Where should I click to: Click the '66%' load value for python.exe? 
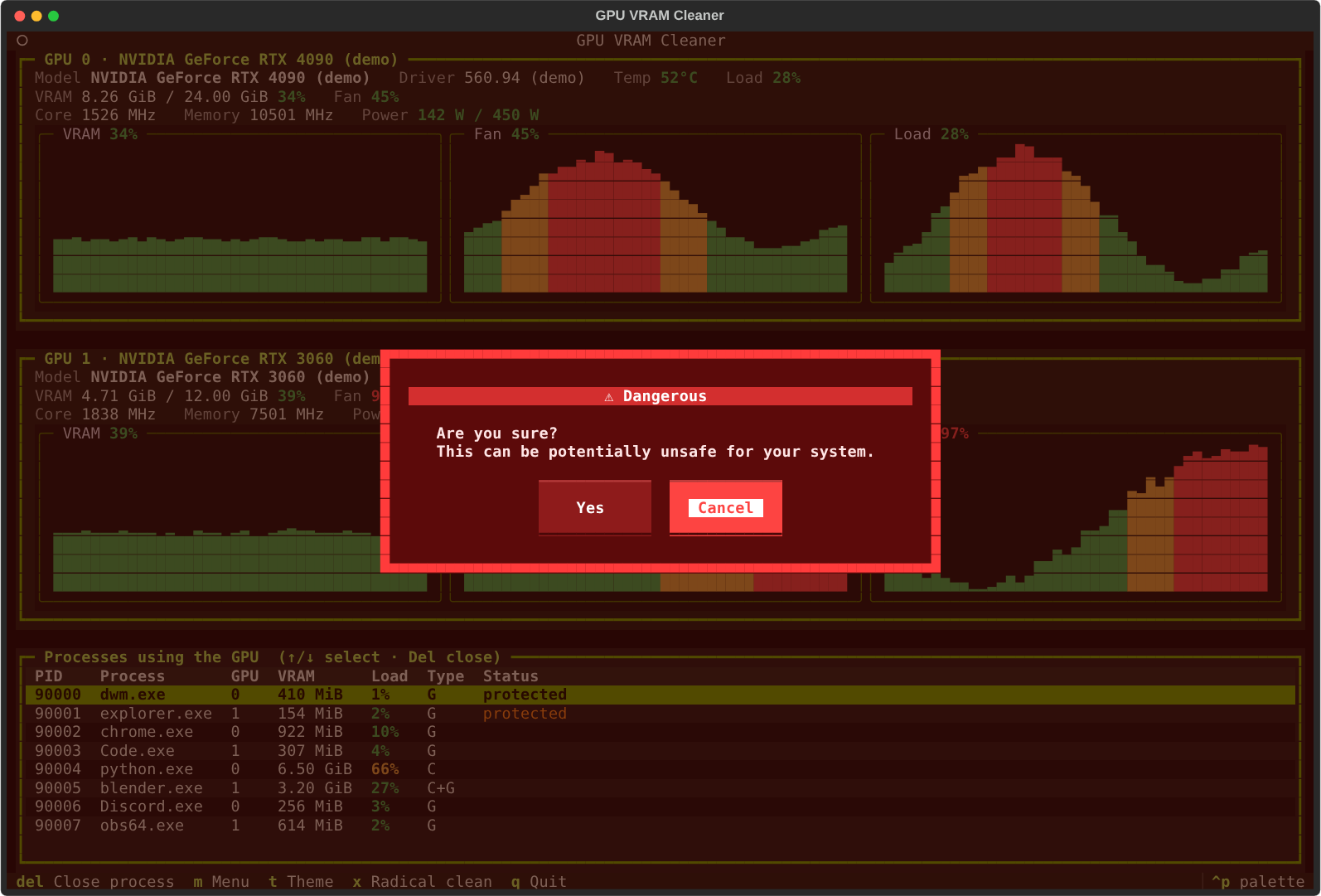pyautogui.click(x=385, y=769)
